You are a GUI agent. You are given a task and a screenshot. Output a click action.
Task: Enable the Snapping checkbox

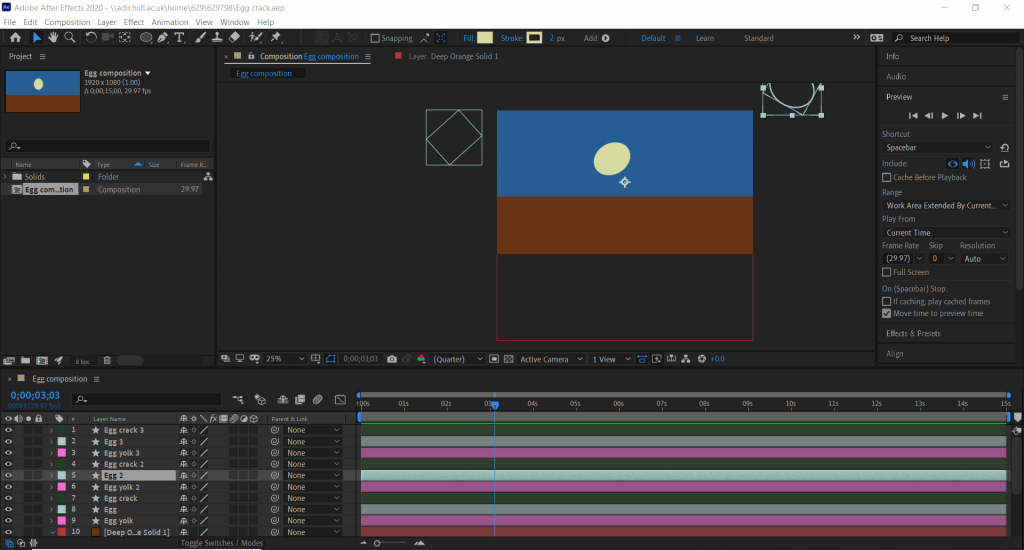375,39
